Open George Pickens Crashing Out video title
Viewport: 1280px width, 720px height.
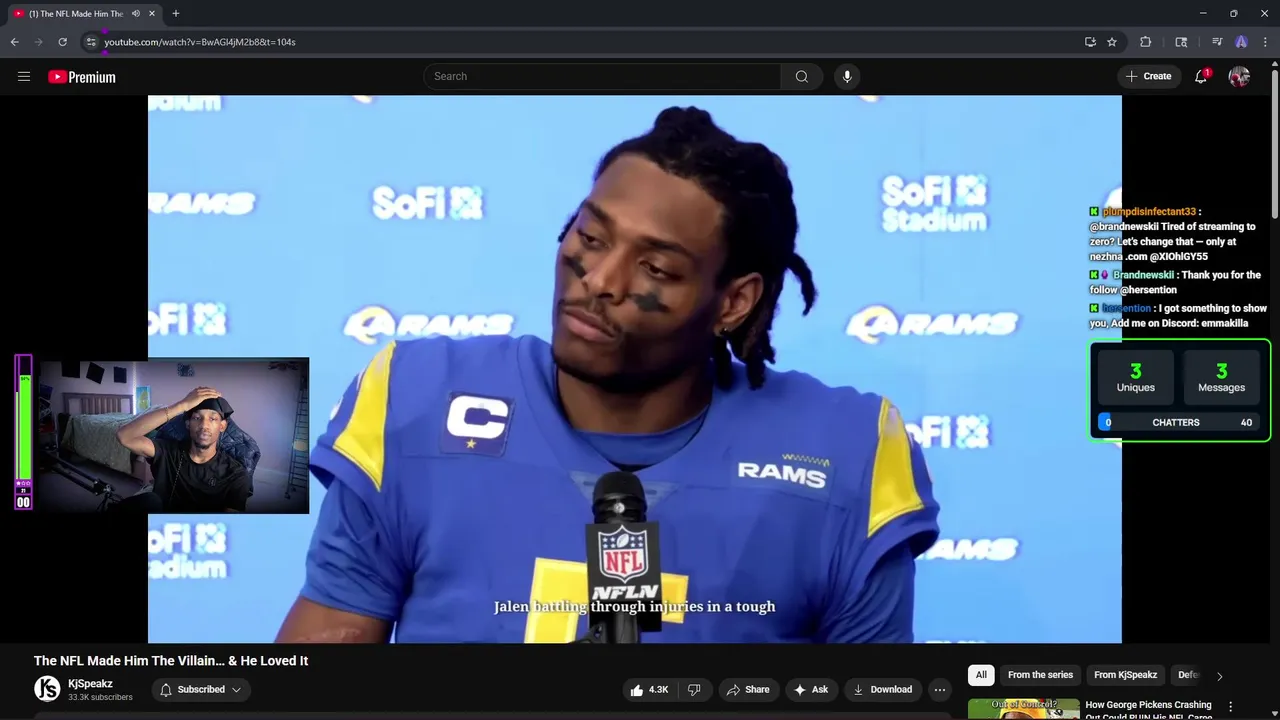(x=1148, y=710)
